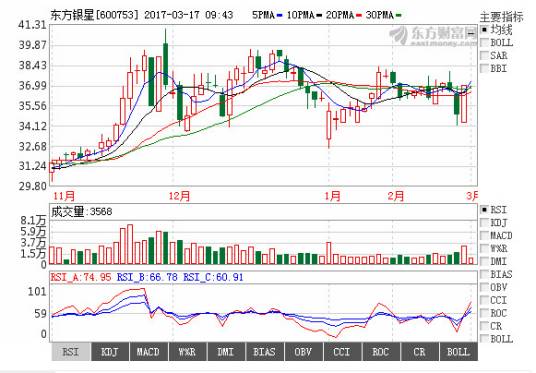Select the BOLL main indicator option
Image resolution: width=536 pixels, height=373 pixels.
coord(484,43)
